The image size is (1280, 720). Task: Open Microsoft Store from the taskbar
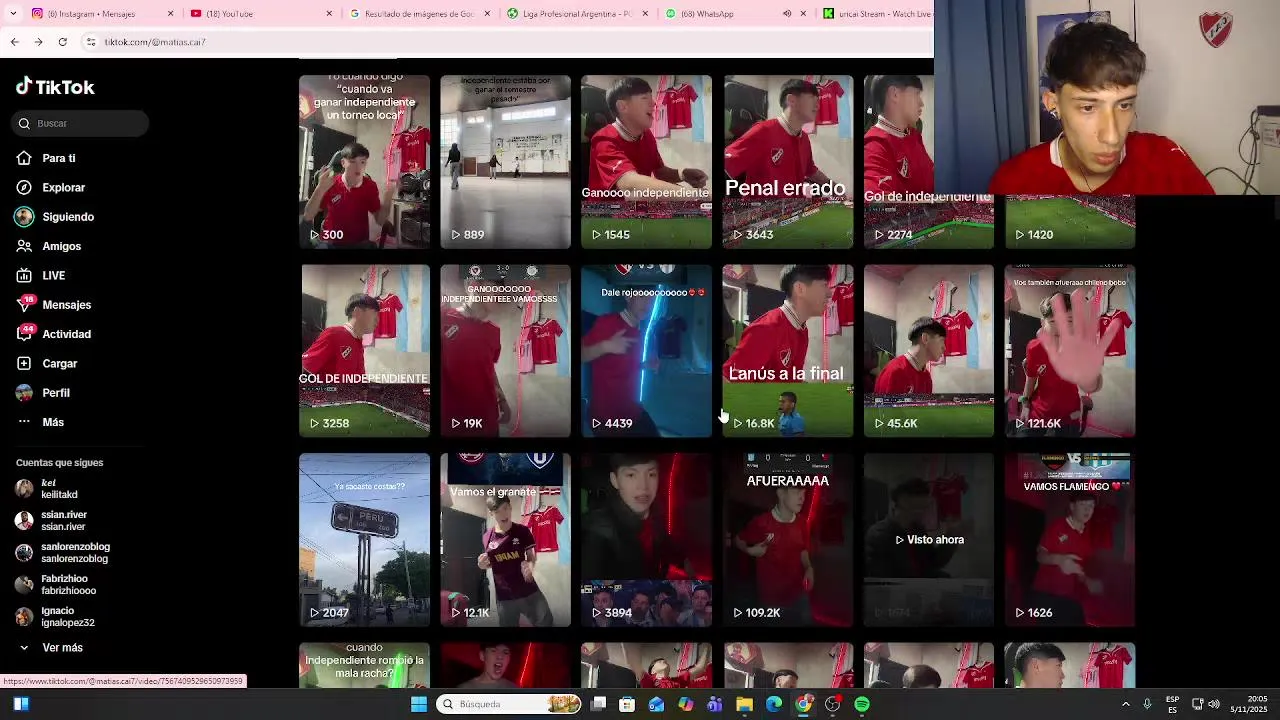pos(627,704)
